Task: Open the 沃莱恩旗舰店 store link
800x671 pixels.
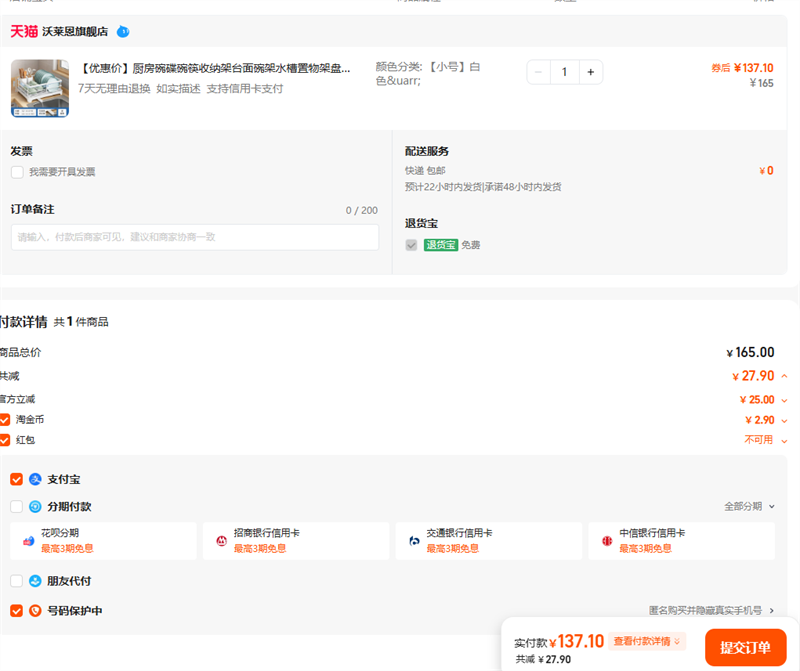Action: click(75, 32)
